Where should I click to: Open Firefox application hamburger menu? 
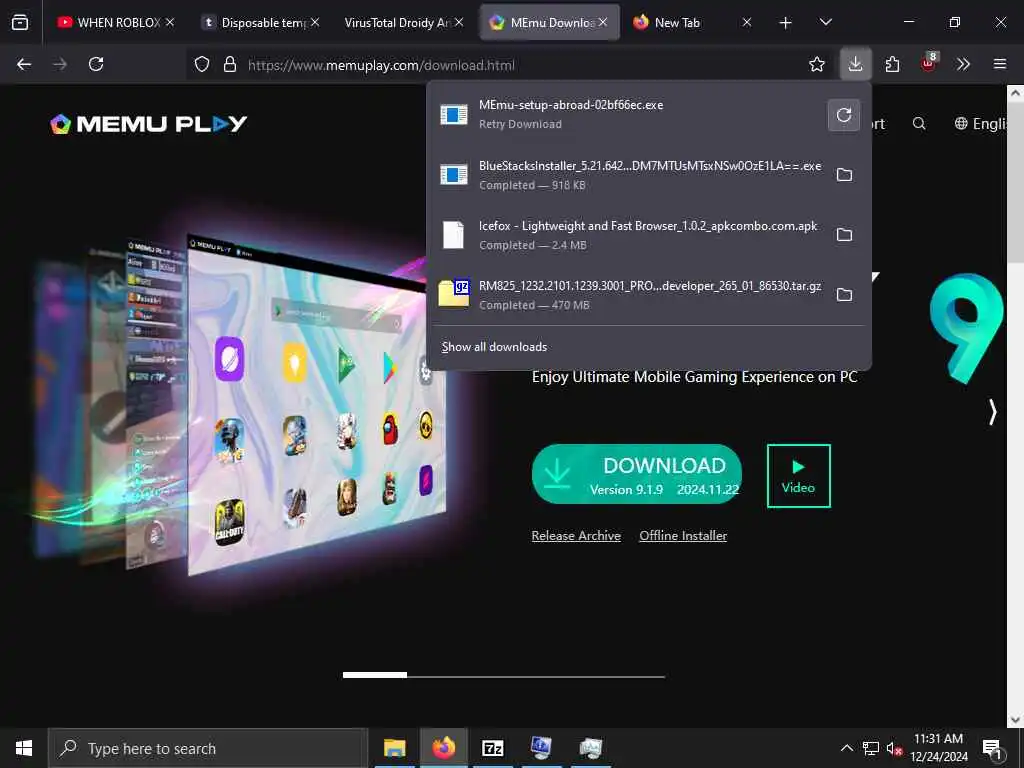(x=1000, y=64)
